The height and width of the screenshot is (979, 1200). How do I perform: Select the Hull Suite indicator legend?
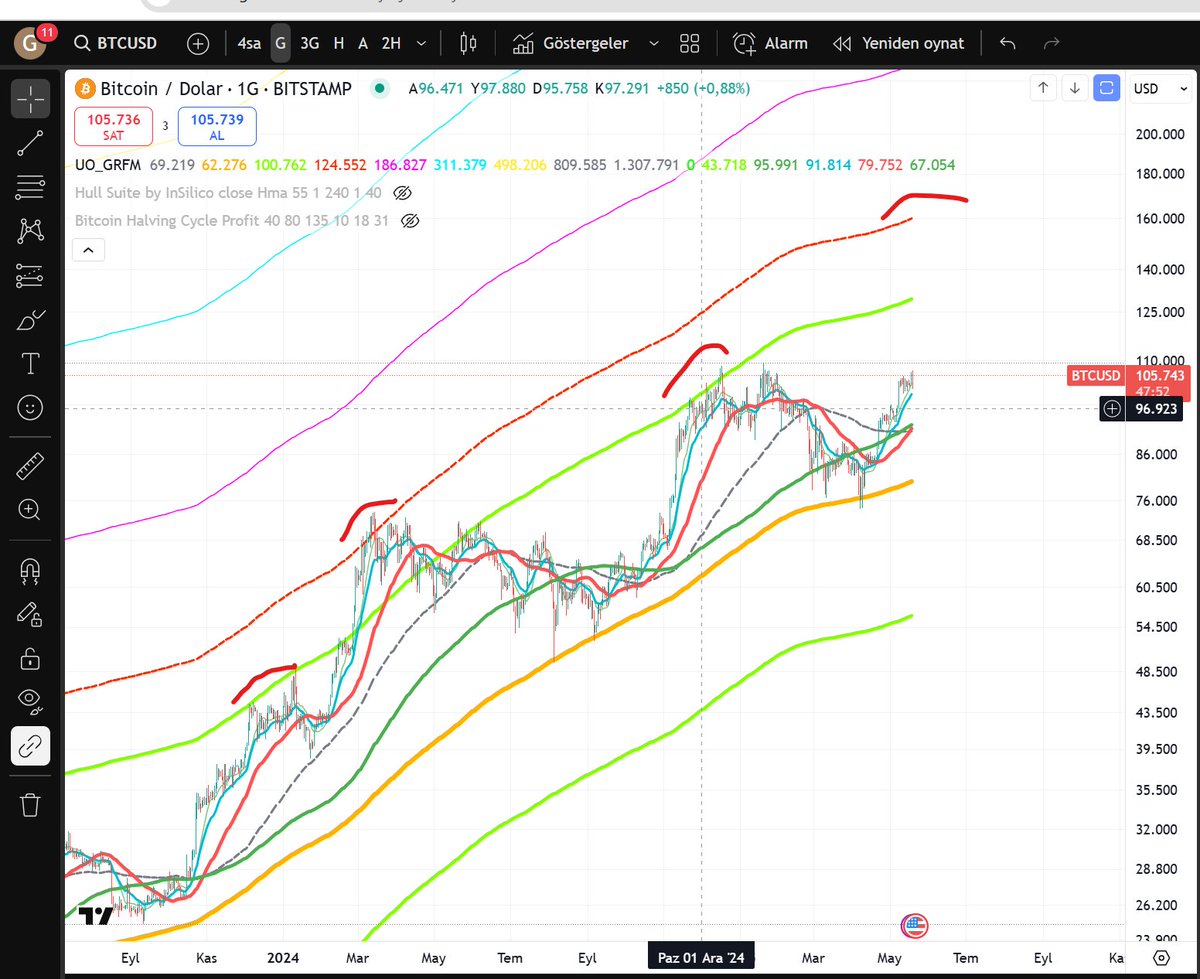click(229, 192)
